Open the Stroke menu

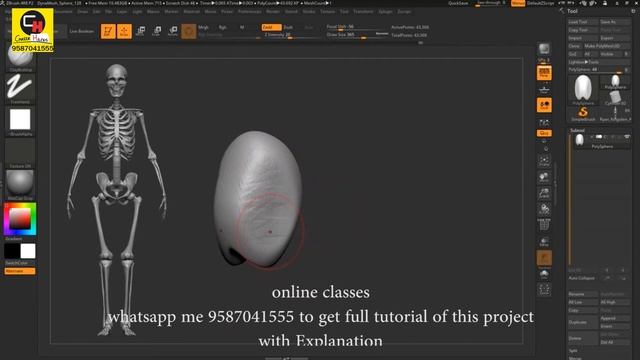click(309, 11)
